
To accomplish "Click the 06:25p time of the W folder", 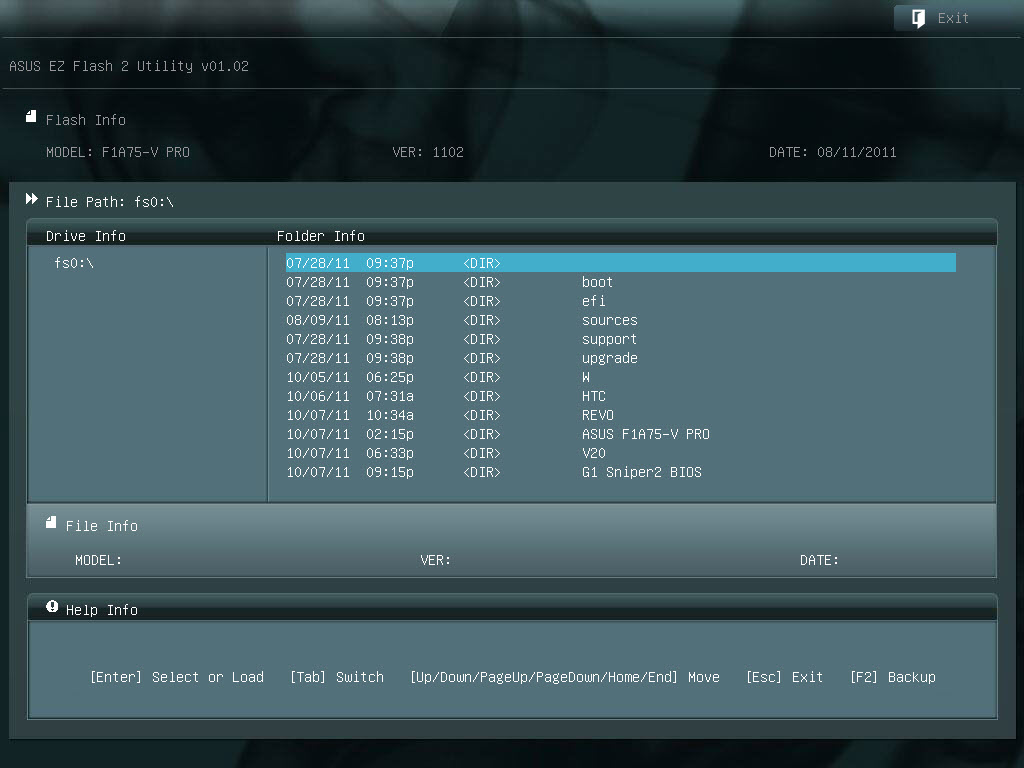I will pos(390,377).
